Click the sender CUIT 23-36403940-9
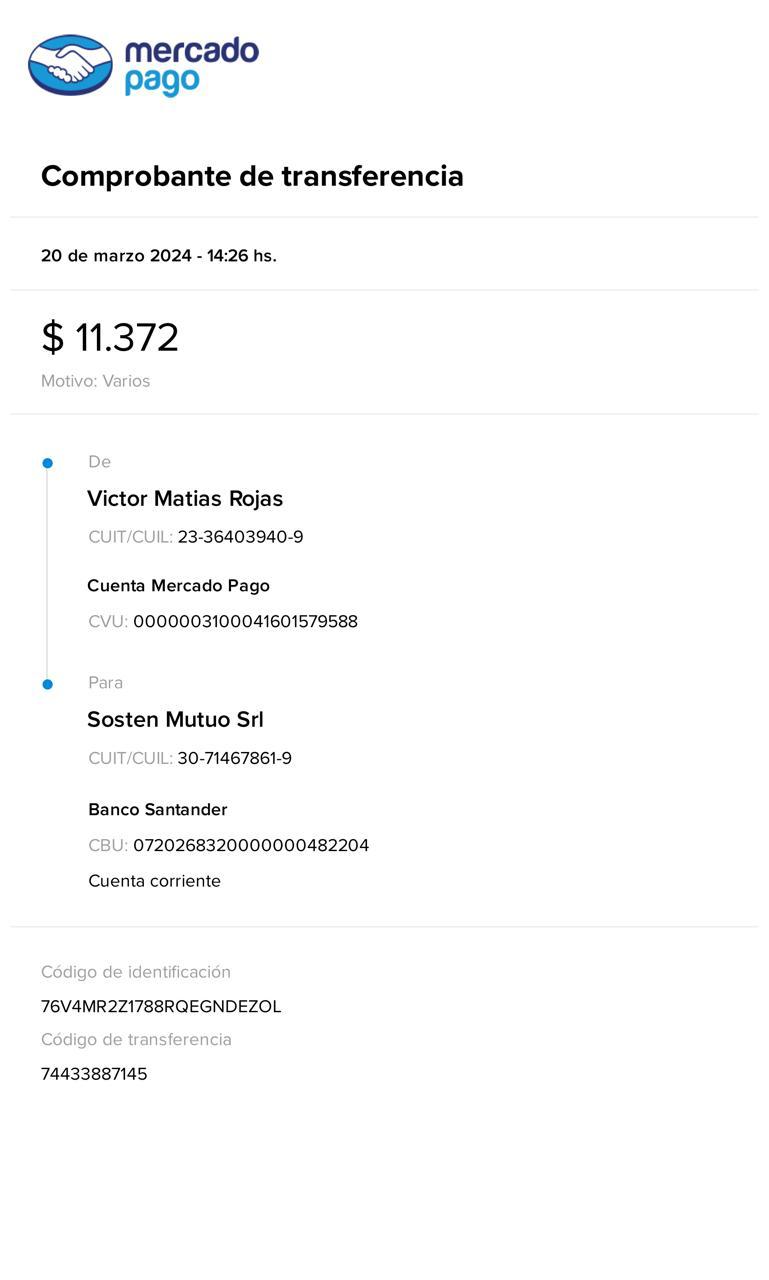Viewport: 769px width, 1280px height. tap(240, 537)
